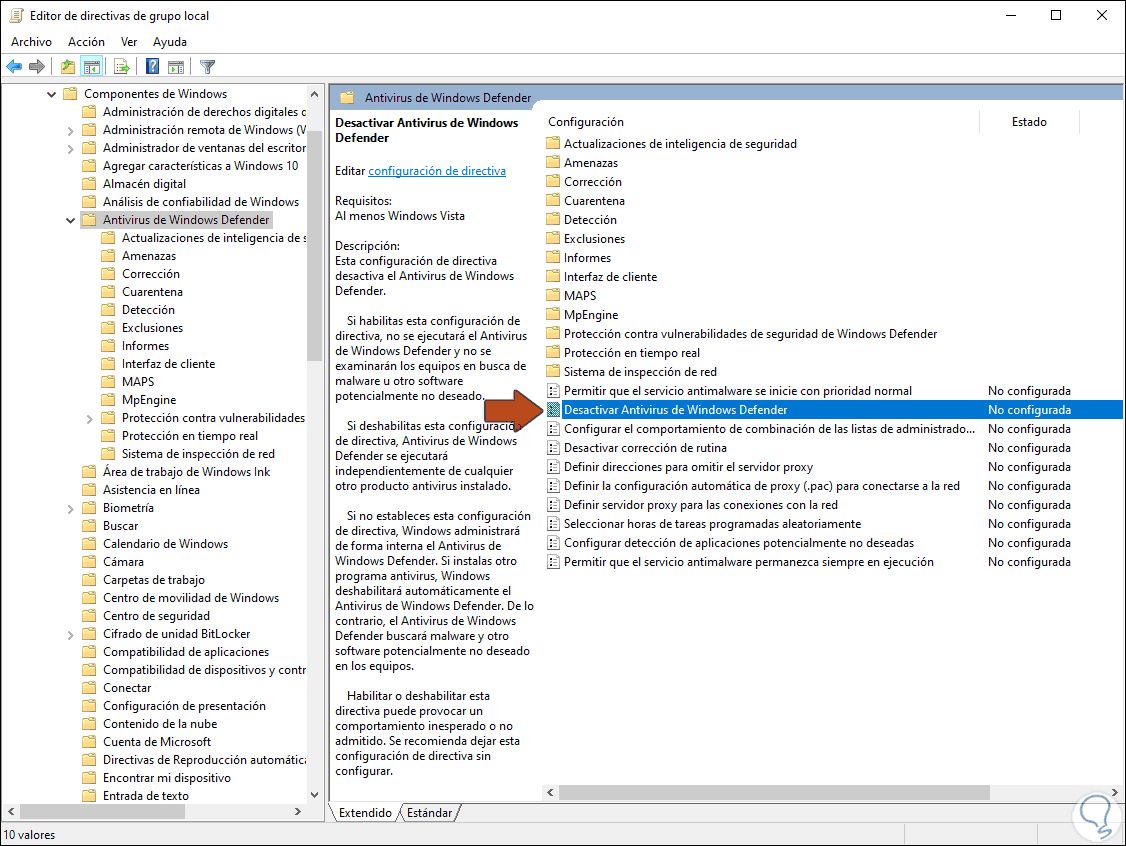Click policy icon for Desactivar corrección de rutina
The height and width of the screenshot is (846, 1126).
pos(553,448)
